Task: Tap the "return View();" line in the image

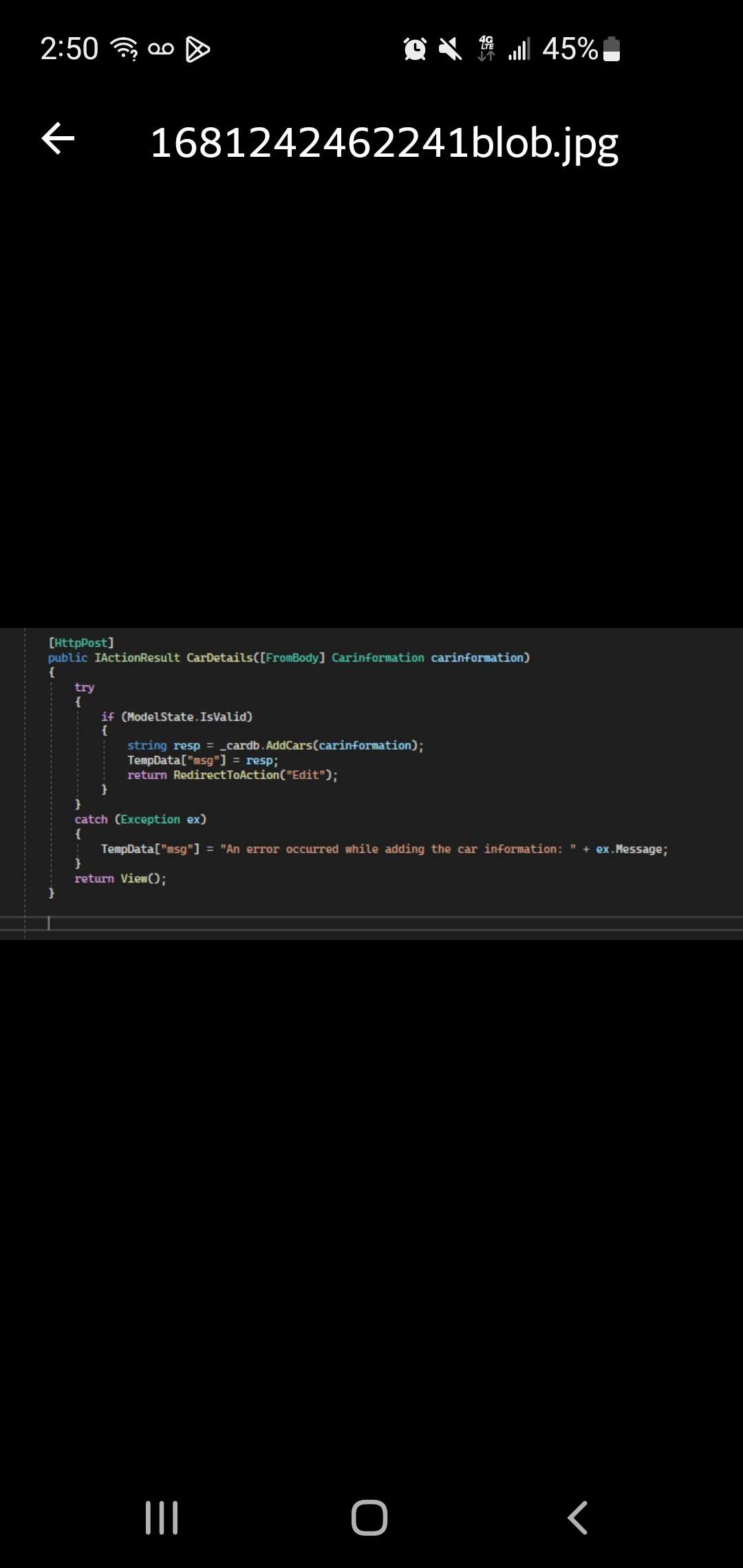Action: click(x=120, y=878)
